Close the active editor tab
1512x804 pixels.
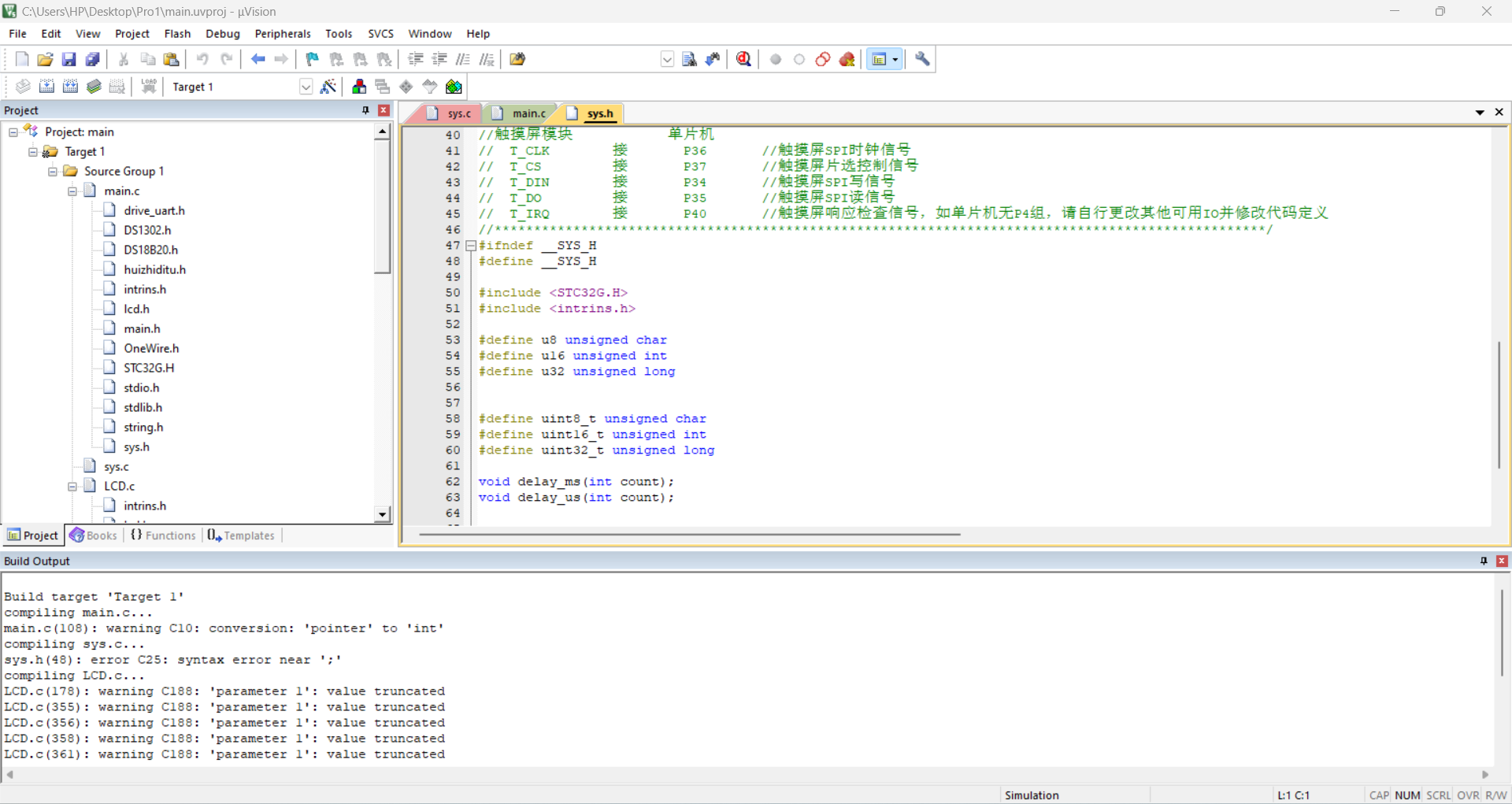click(x=1499, y=113)
